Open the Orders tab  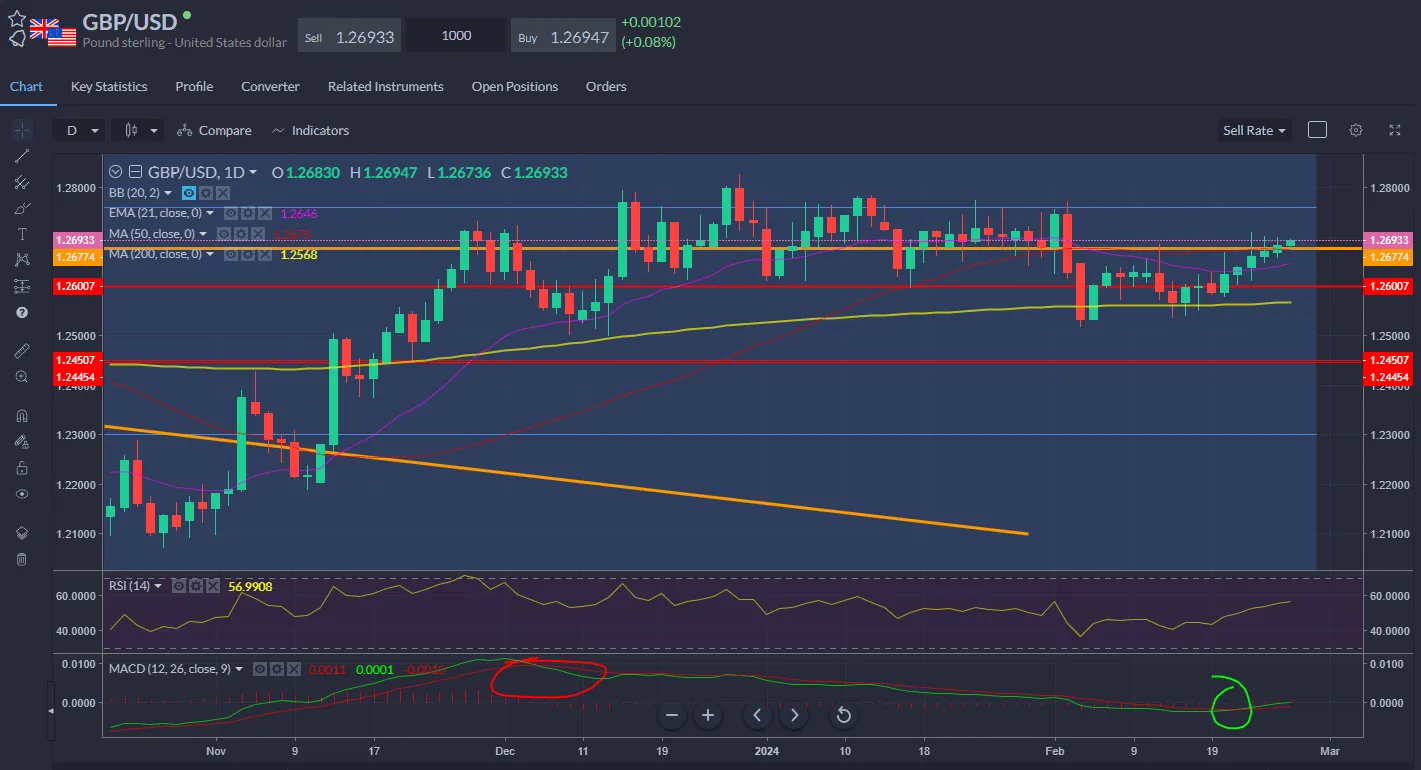pos(606,86)
